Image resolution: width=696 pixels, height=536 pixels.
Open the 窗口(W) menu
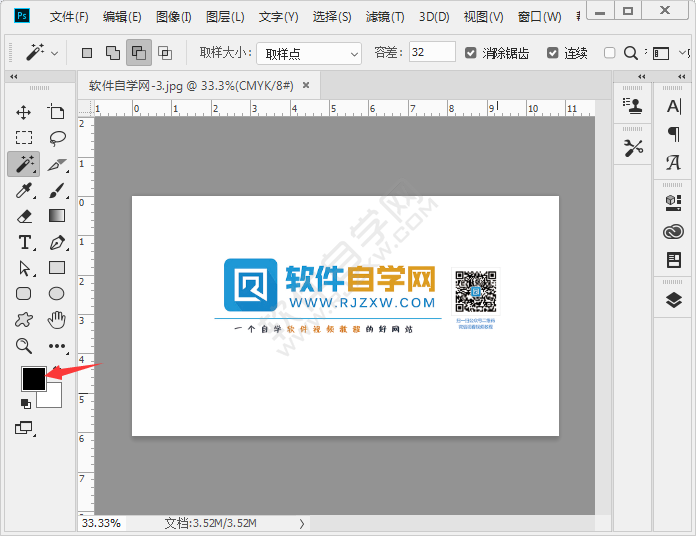pyautogui.click(x=539, y=17)
